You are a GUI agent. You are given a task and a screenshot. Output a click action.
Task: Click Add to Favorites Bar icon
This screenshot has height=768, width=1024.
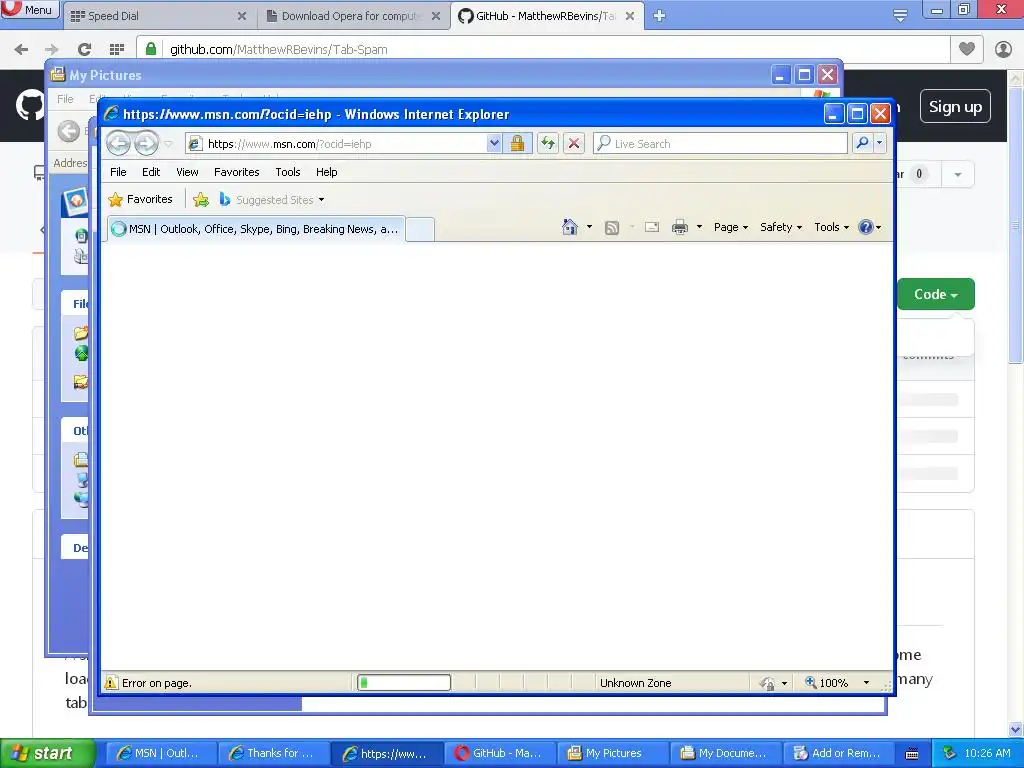click(201, 200)
